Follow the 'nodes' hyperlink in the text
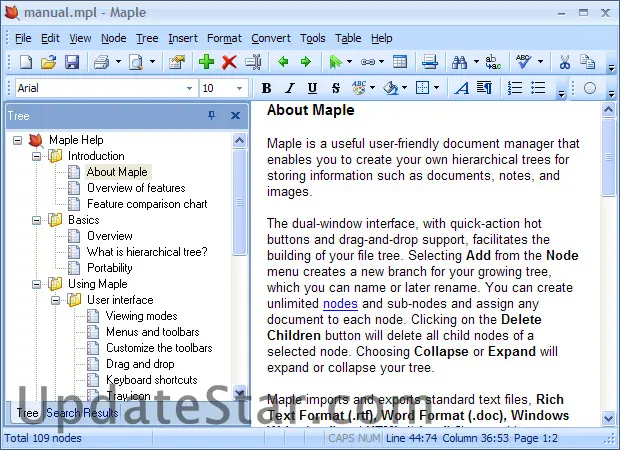Image resolution: width=620 pixels, height=450 pixels. tap(340, 304)
